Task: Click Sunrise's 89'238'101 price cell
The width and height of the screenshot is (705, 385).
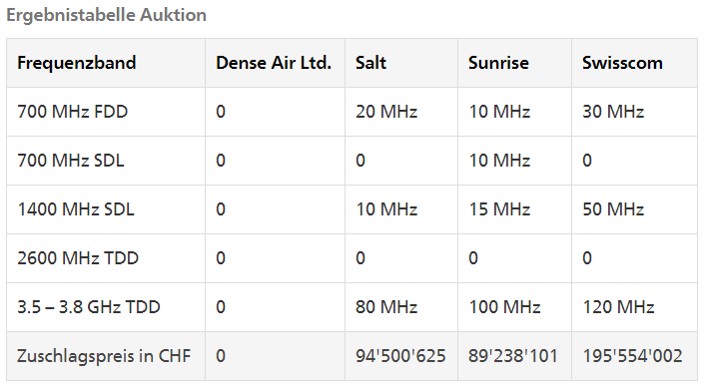Action: pyautogui.click(x=513, y=356)
